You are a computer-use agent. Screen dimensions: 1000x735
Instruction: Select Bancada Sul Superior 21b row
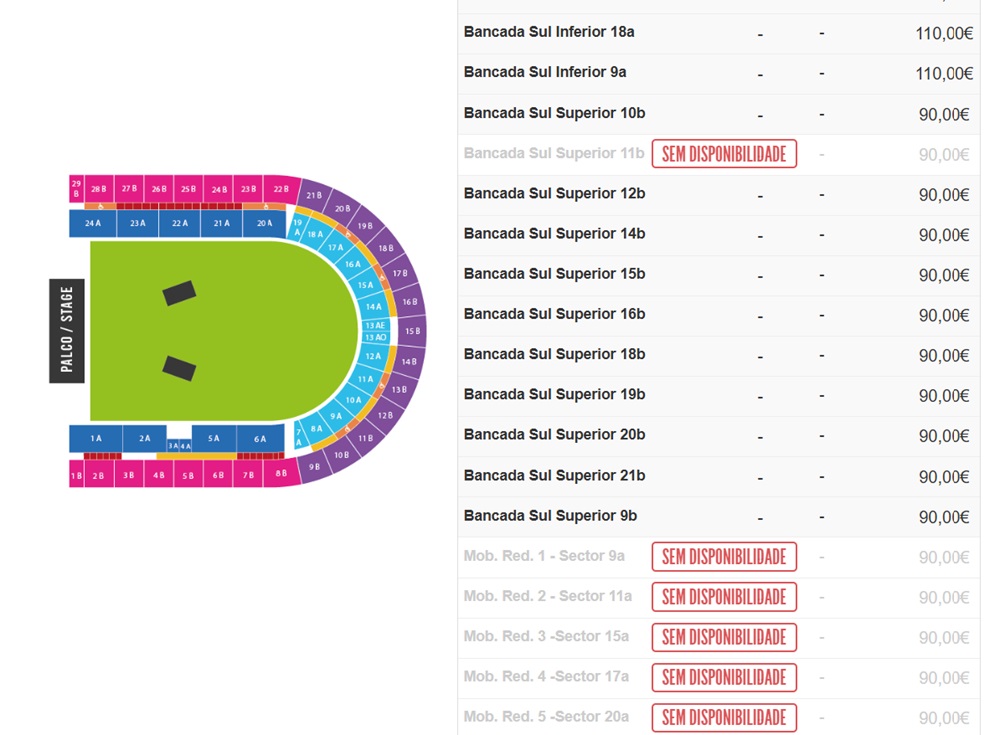[719, 477]
